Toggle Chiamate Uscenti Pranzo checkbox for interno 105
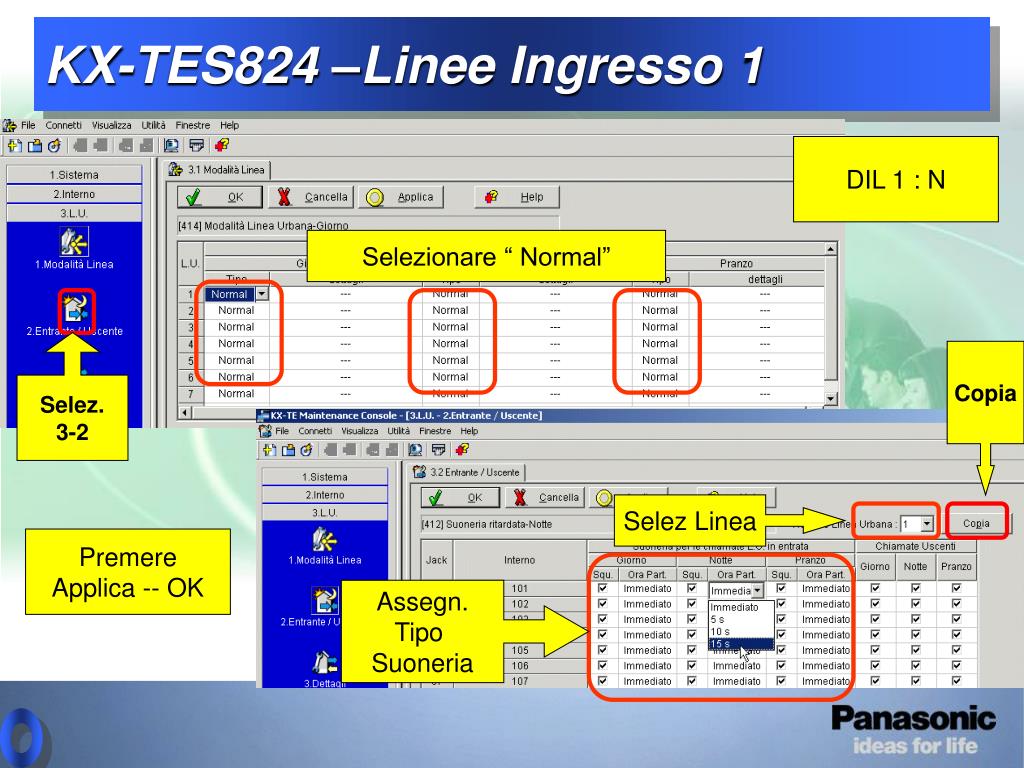The image size is (1024, 768). click(x=956, y=650)
